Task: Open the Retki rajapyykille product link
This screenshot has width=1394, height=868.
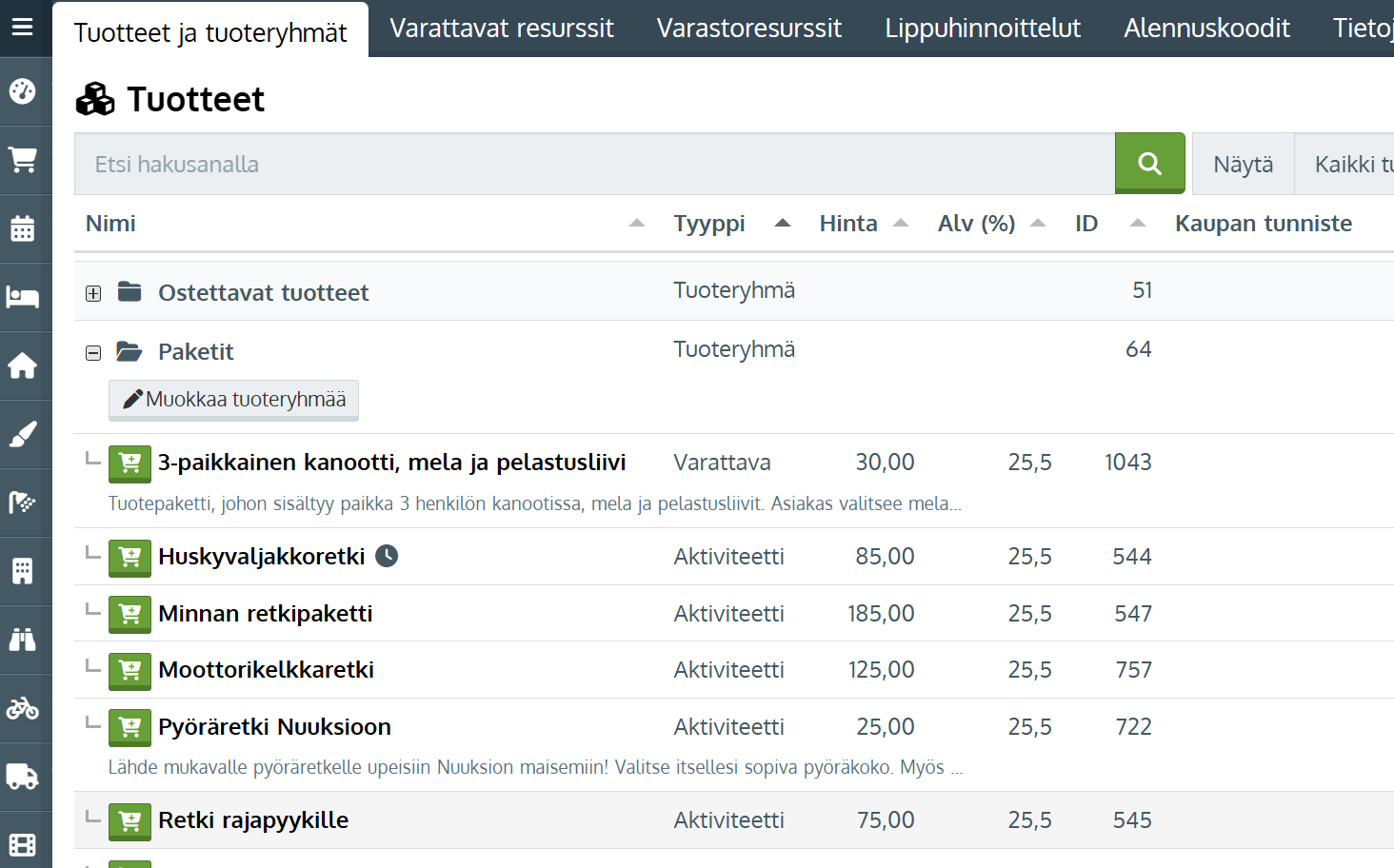Action: pos(253,820)
